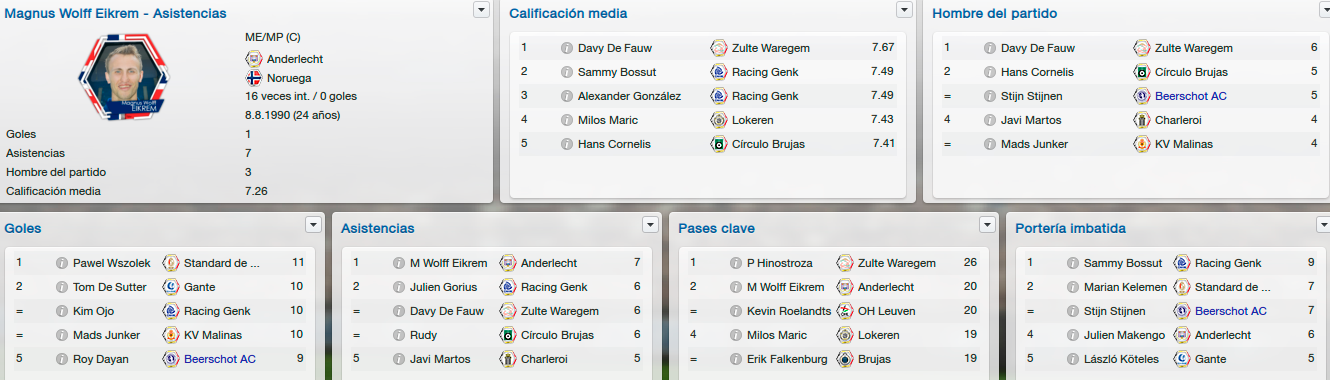
Task: Expand the Calificación media panel dropdown
Action: 905,9
